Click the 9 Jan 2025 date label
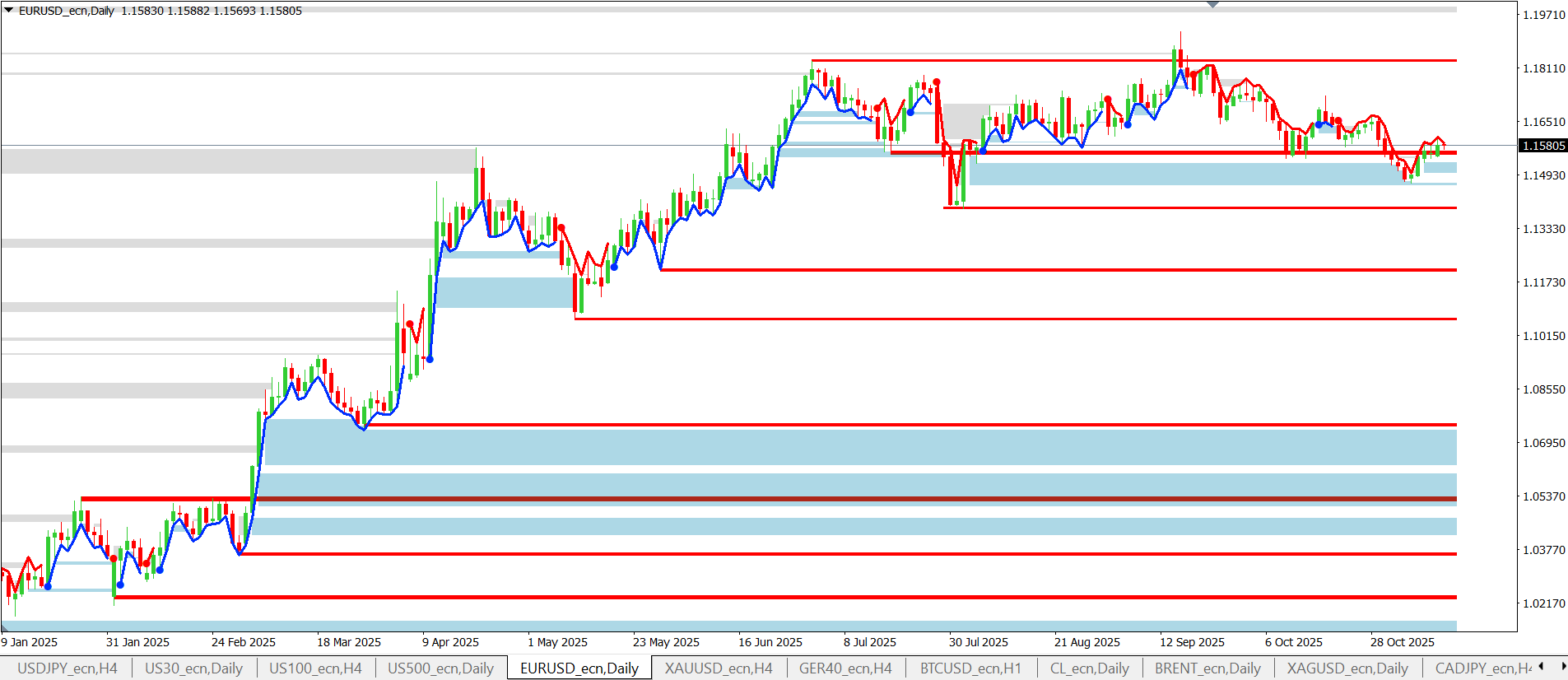 point(30,642)
